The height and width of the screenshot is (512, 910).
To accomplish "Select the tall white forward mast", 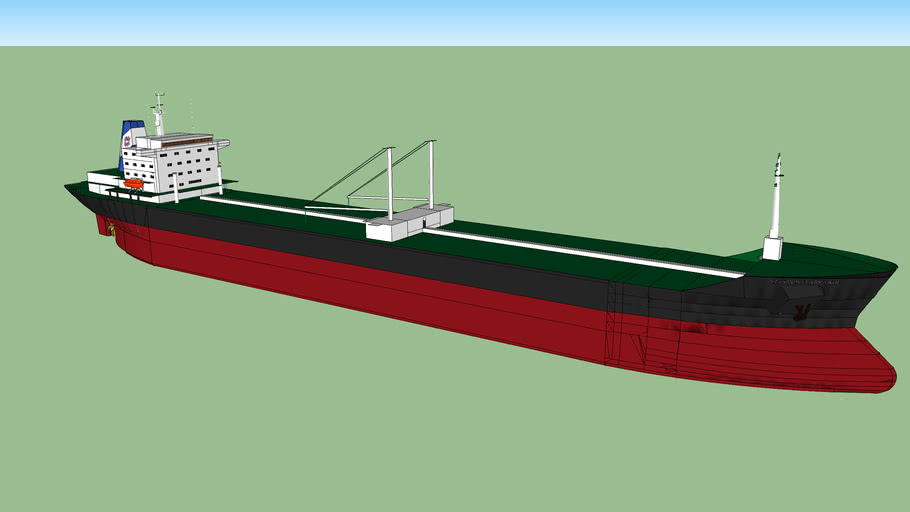I will pyautogui.click(x=776, y=200).
